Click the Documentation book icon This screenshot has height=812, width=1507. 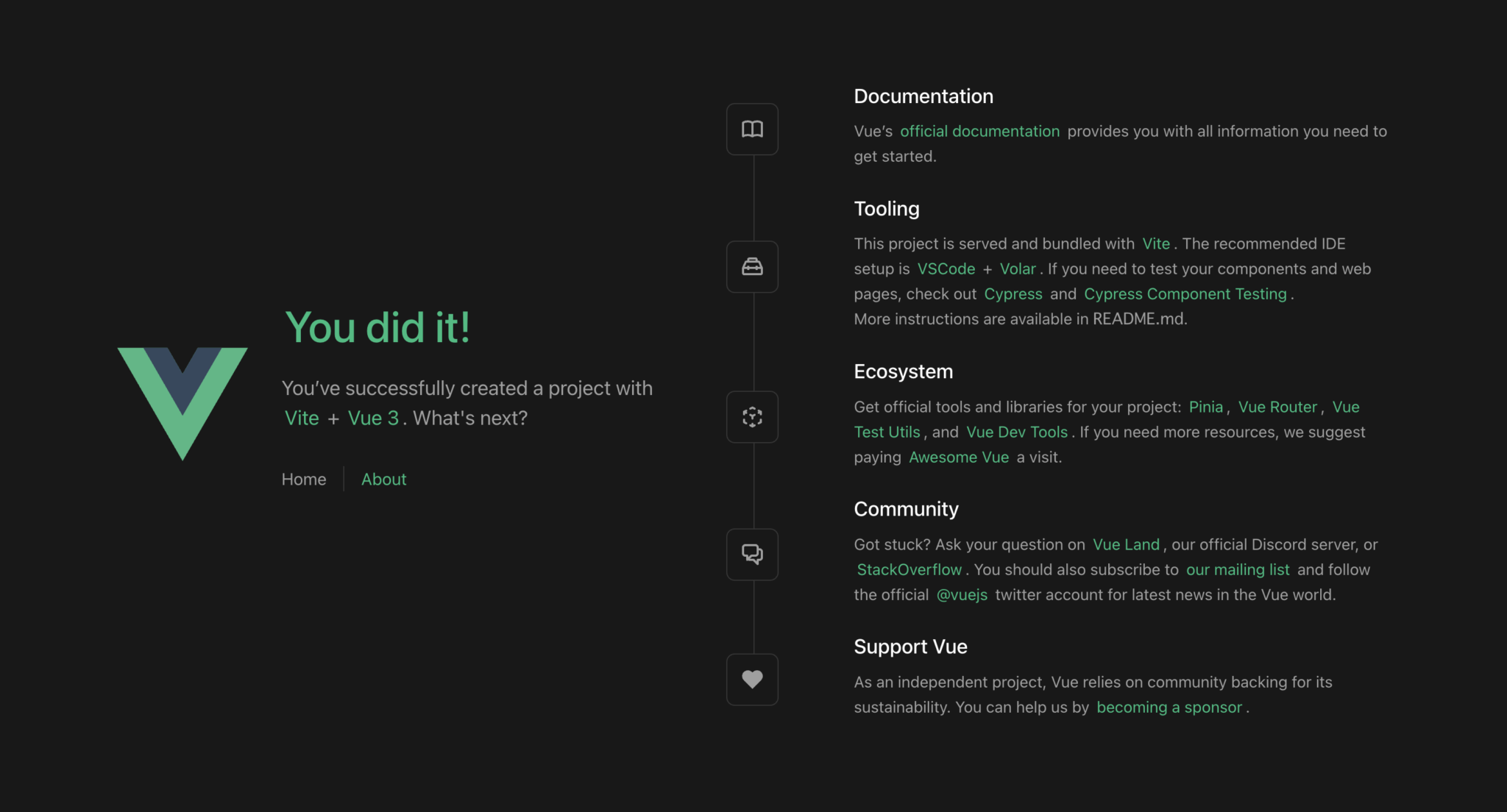click(x=752, y=129)
